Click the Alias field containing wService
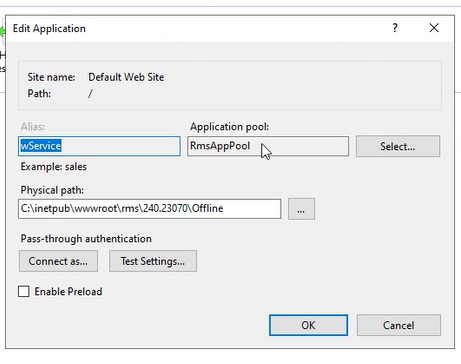The height and width of the screenshot is (364, 461). pos(99,146)
